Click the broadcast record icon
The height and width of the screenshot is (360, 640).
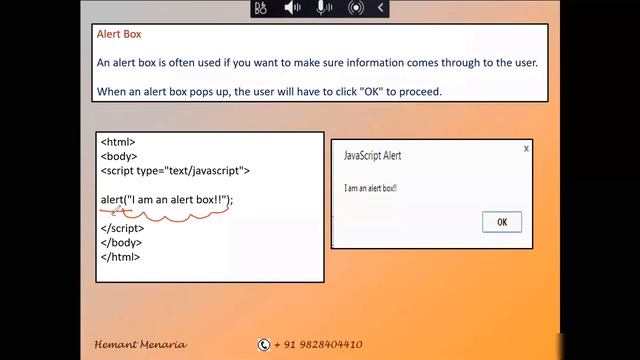(x=356, y=8)
